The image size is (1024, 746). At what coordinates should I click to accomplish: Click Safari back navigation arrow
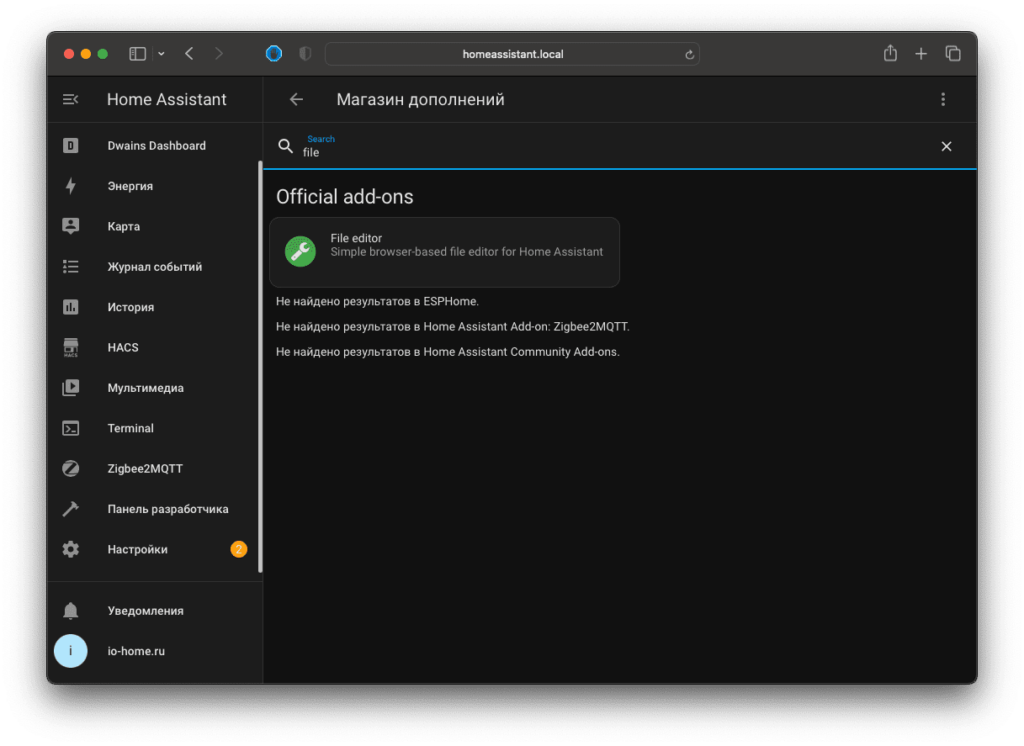(189, 54)
